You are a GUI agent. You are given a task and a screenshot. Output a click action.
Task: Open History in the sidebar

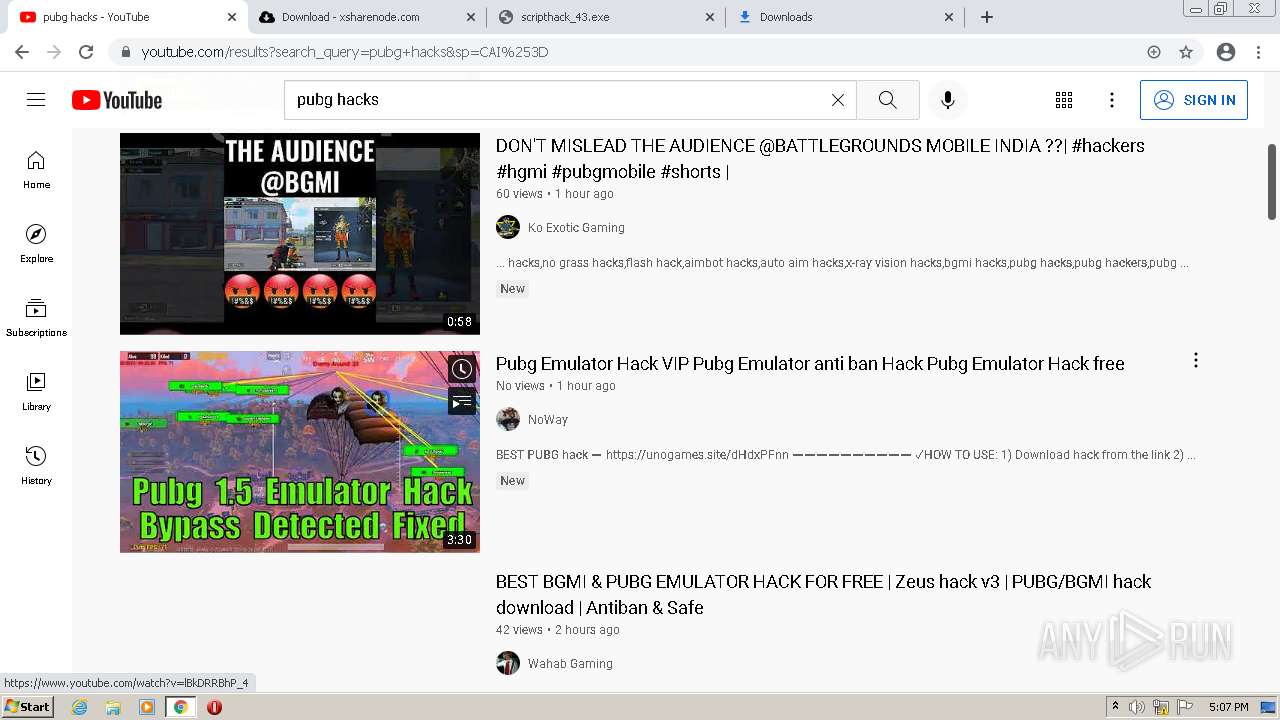[x=36, y=466]
